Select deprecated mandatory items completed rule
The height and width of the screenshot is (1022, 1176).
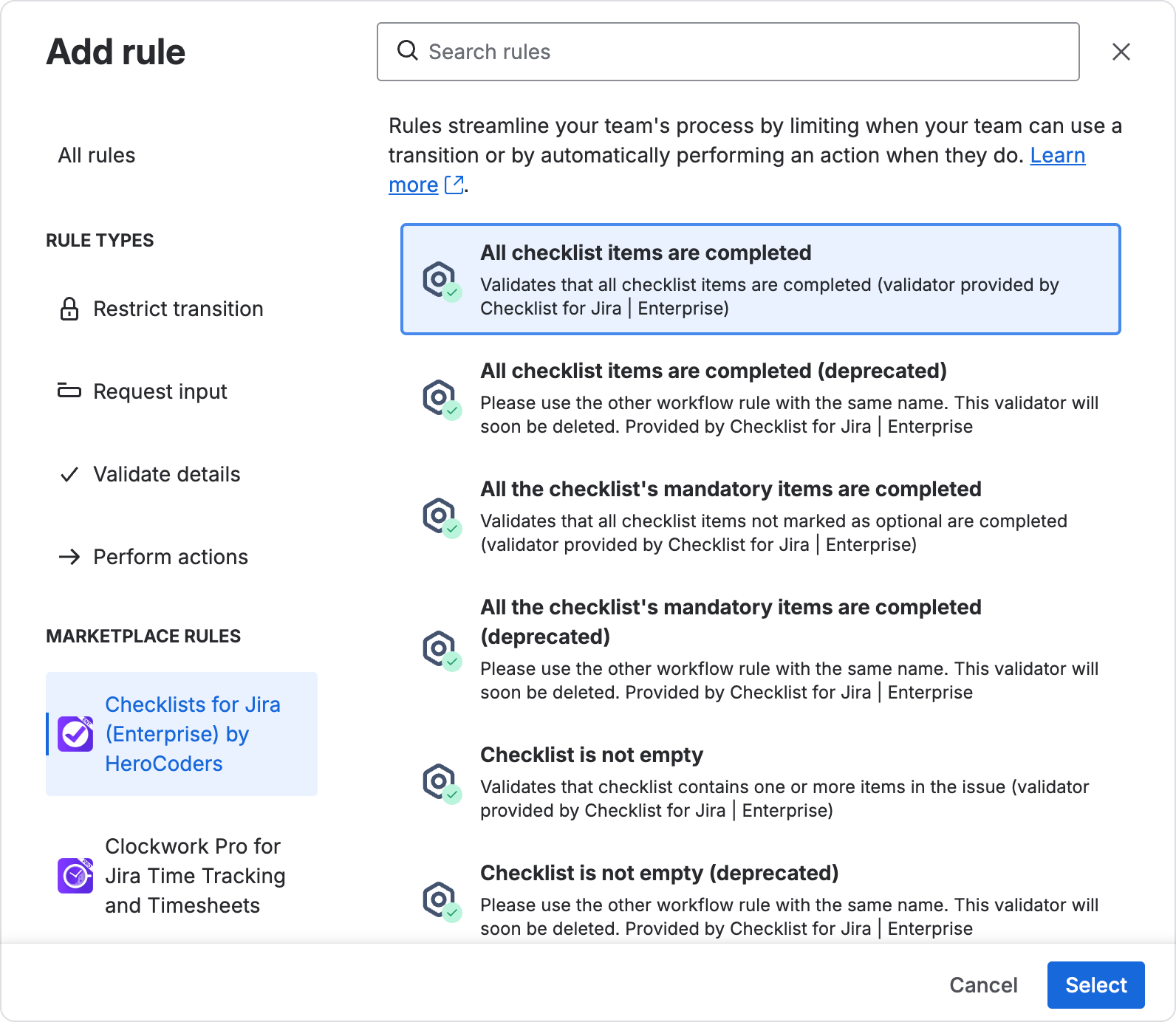click(761, 649)
